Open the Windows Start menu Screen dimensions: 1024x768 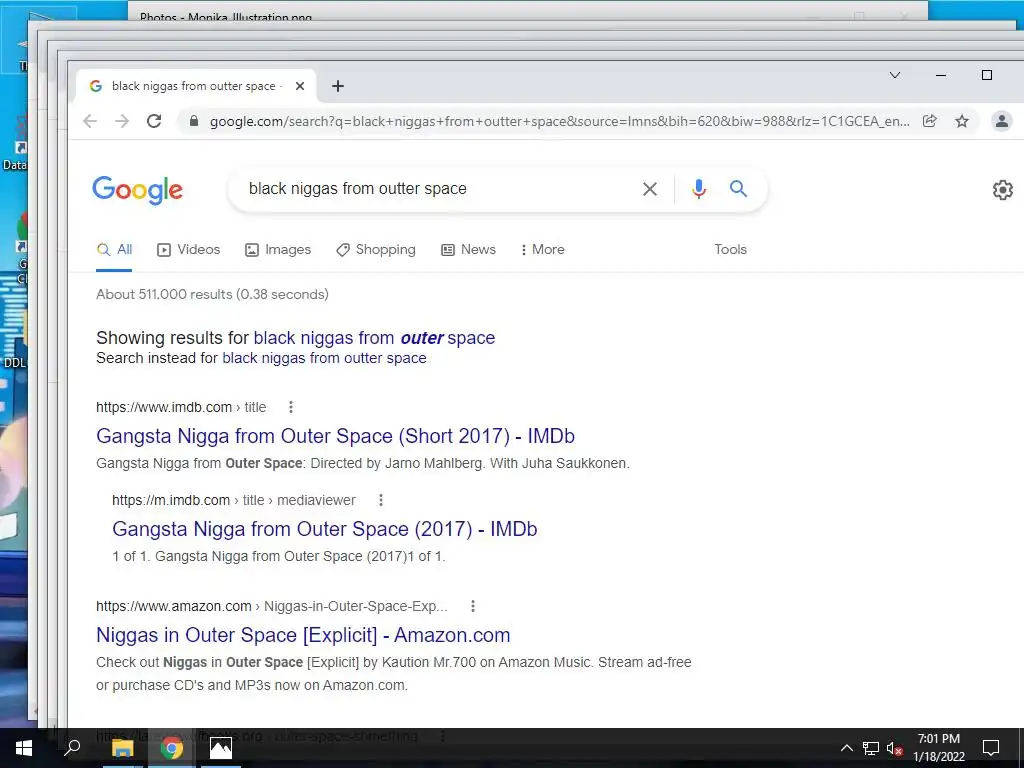pyautogui.click(x=24, y=748)
